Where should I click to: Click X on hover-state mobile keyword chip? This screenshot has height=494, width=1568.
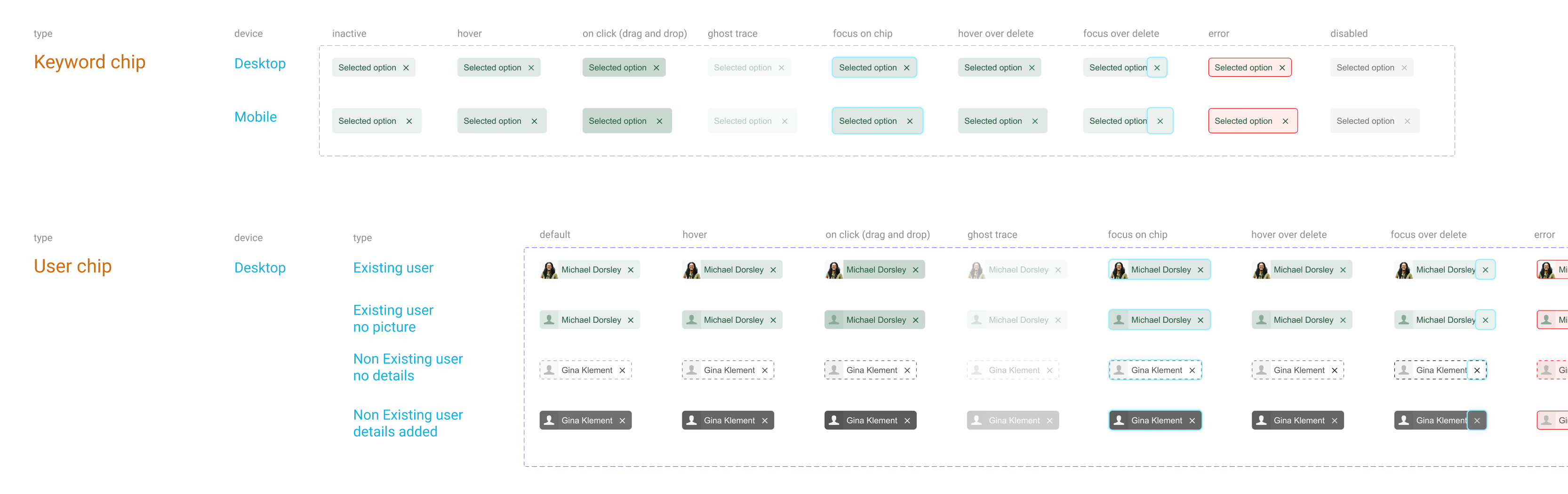tap(534, 121)
